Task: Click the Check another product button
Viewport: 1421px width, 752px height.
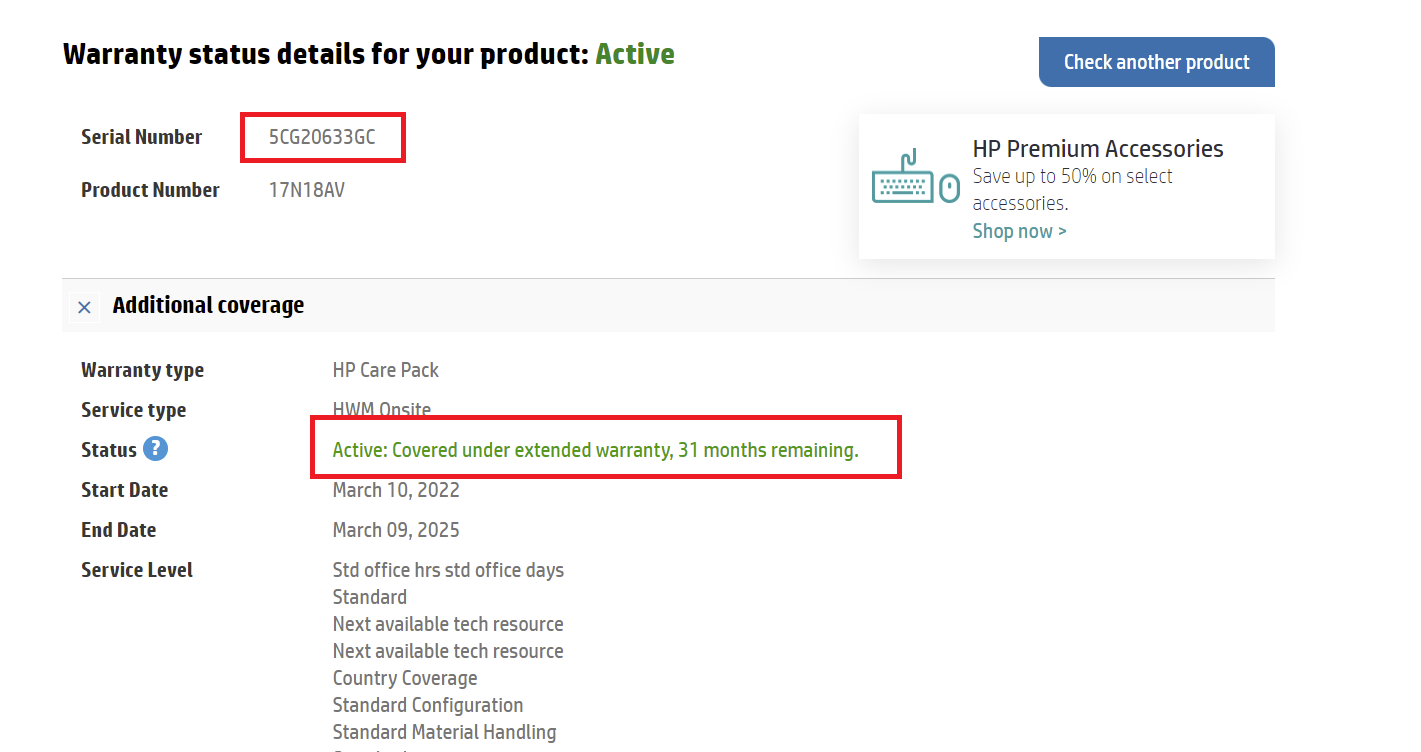Action: (x=1156, y=62)
